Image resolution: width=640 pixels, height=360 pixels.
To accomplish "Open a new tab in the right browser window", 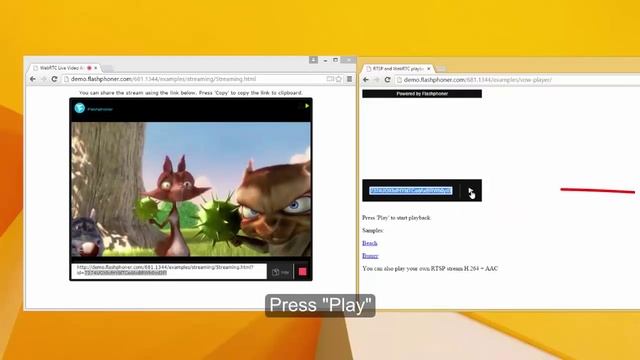I will [x=441, y=69].
